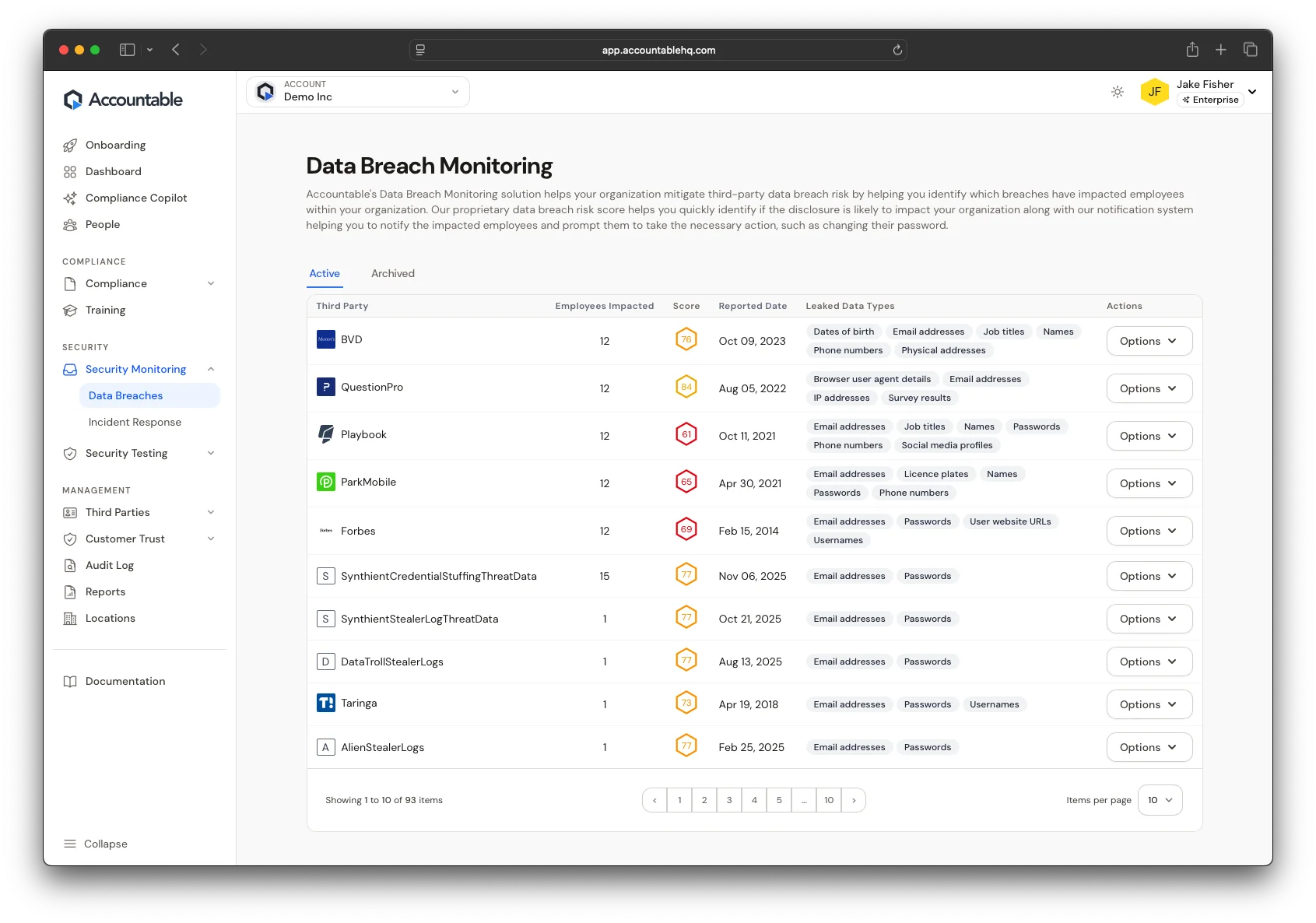
Task: Open the items per page dropdown
Action: (1160, 801)
